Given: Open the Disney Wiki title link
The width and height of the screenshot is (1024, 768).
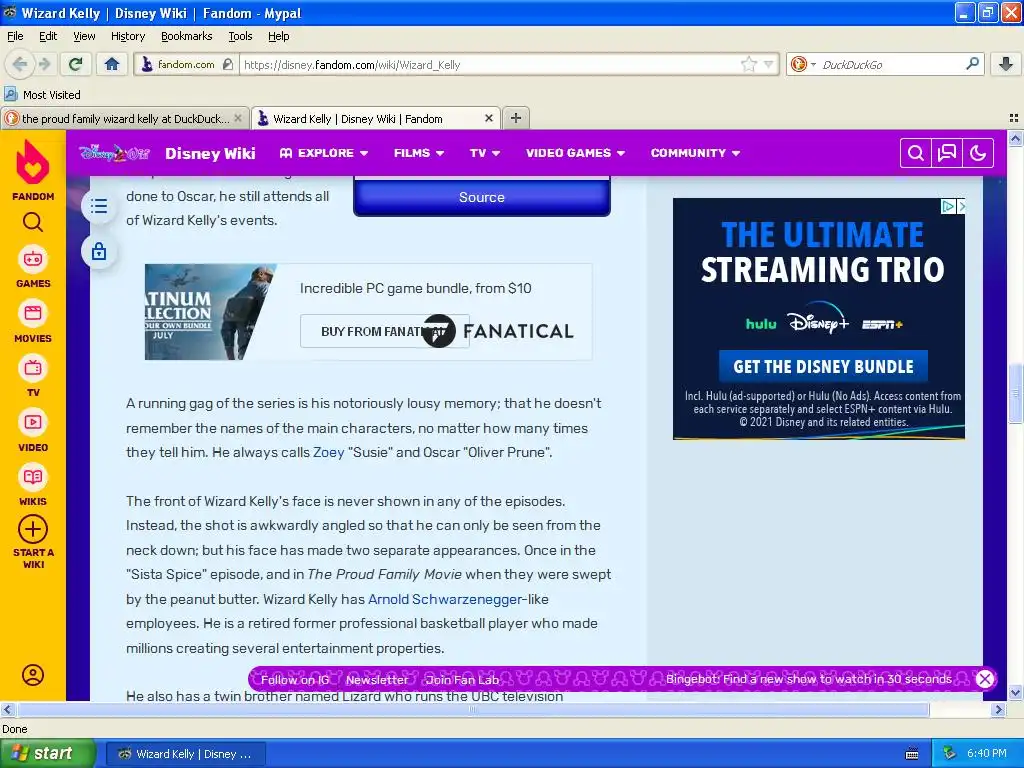Looking at the screenshot, I should pos(210,153).
